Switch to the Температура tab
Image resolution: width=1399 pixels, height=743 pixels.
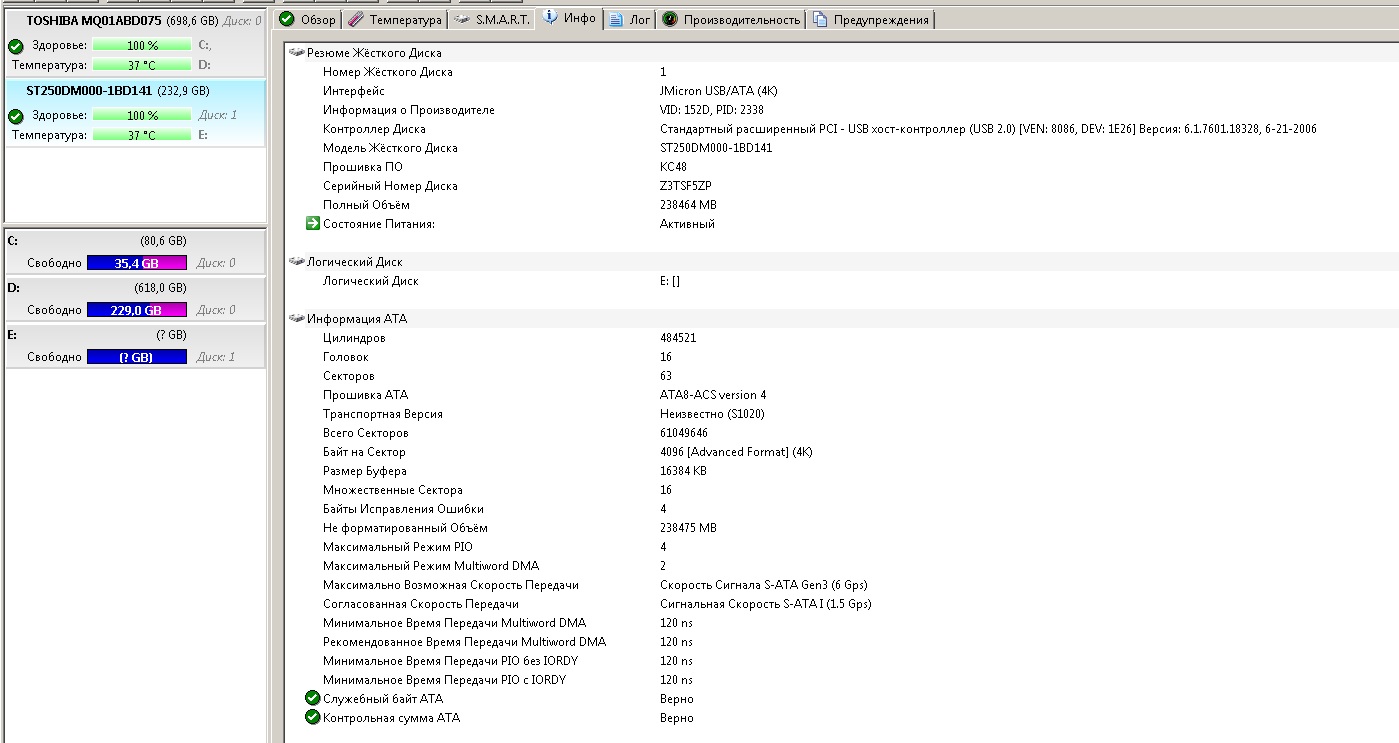pos(394,20)
